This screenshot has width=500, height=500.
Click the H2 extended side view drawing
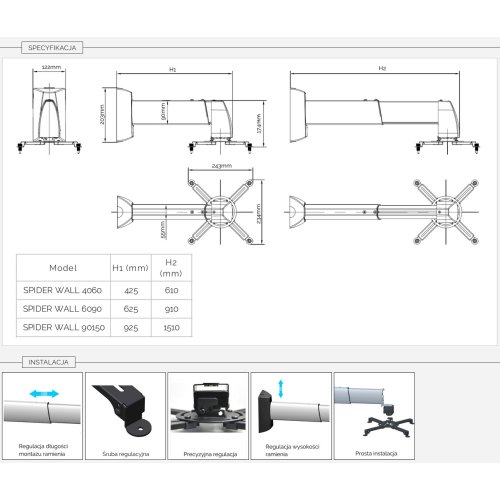coord(384,109)
